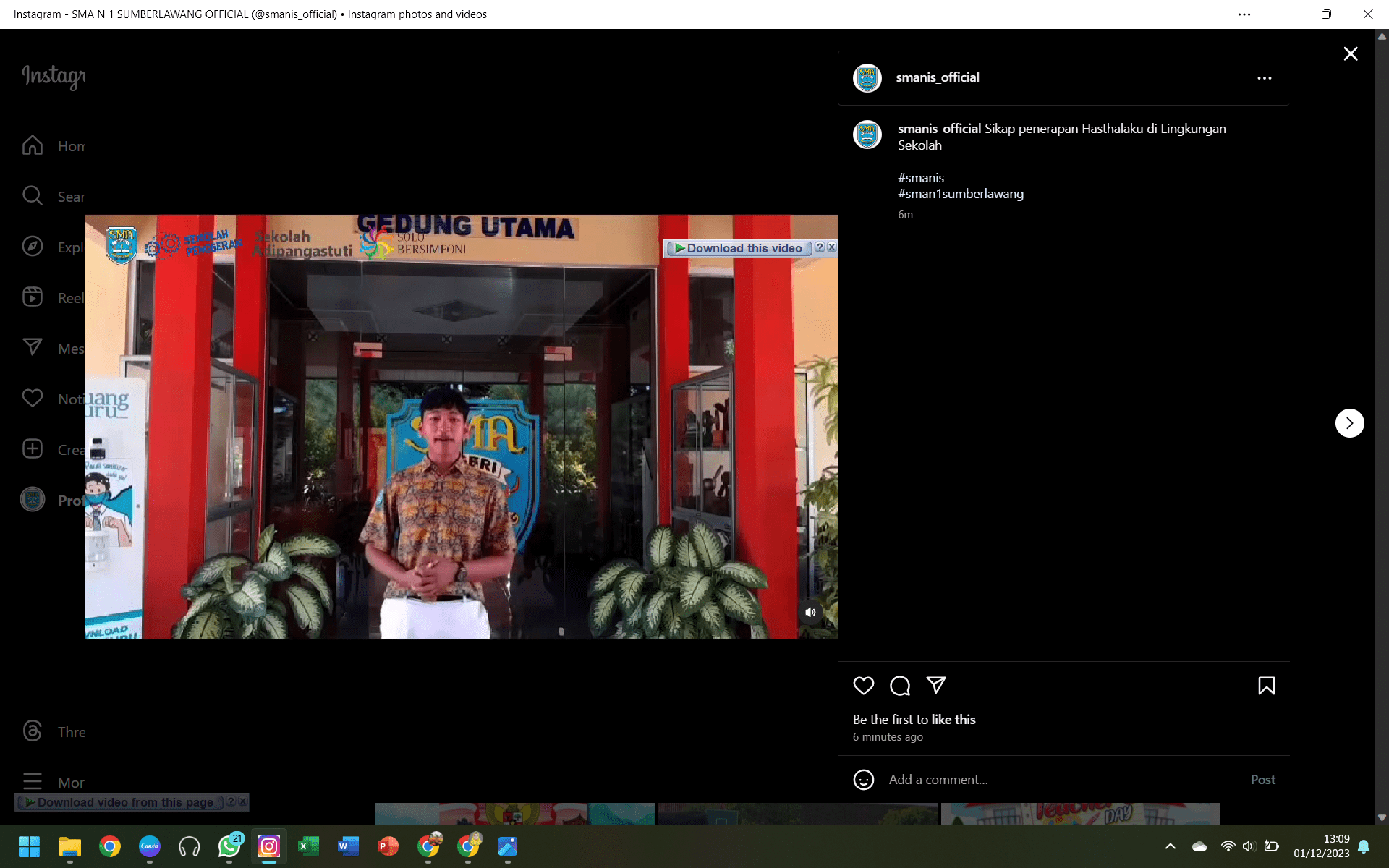This screenshot has width=1389, height=868.
Task: Click Create plus icon in sidebar
Action: pos(33,449)
